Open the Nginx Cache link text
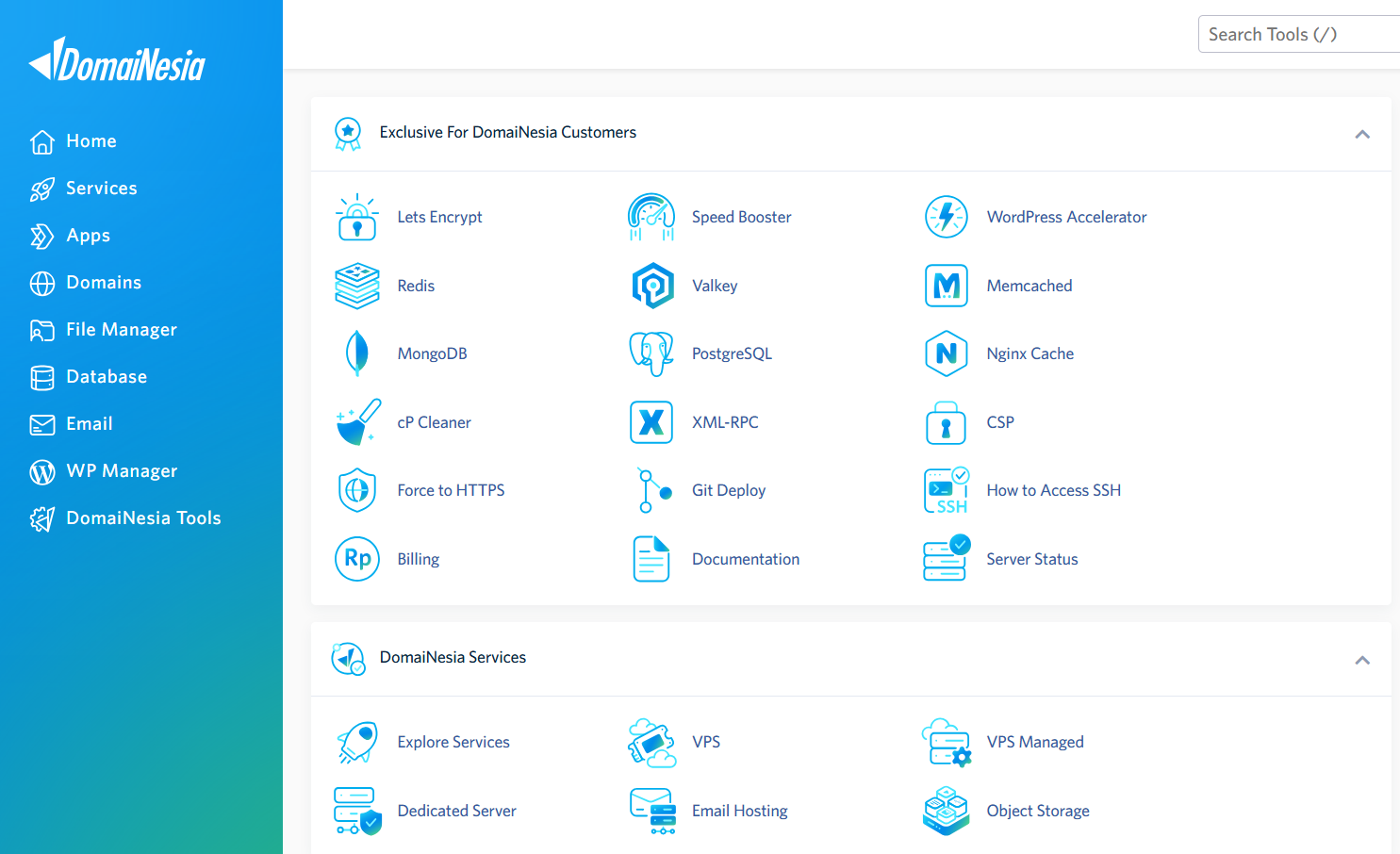Viewport: 1400px width, 854px height. pos(1030,353)
